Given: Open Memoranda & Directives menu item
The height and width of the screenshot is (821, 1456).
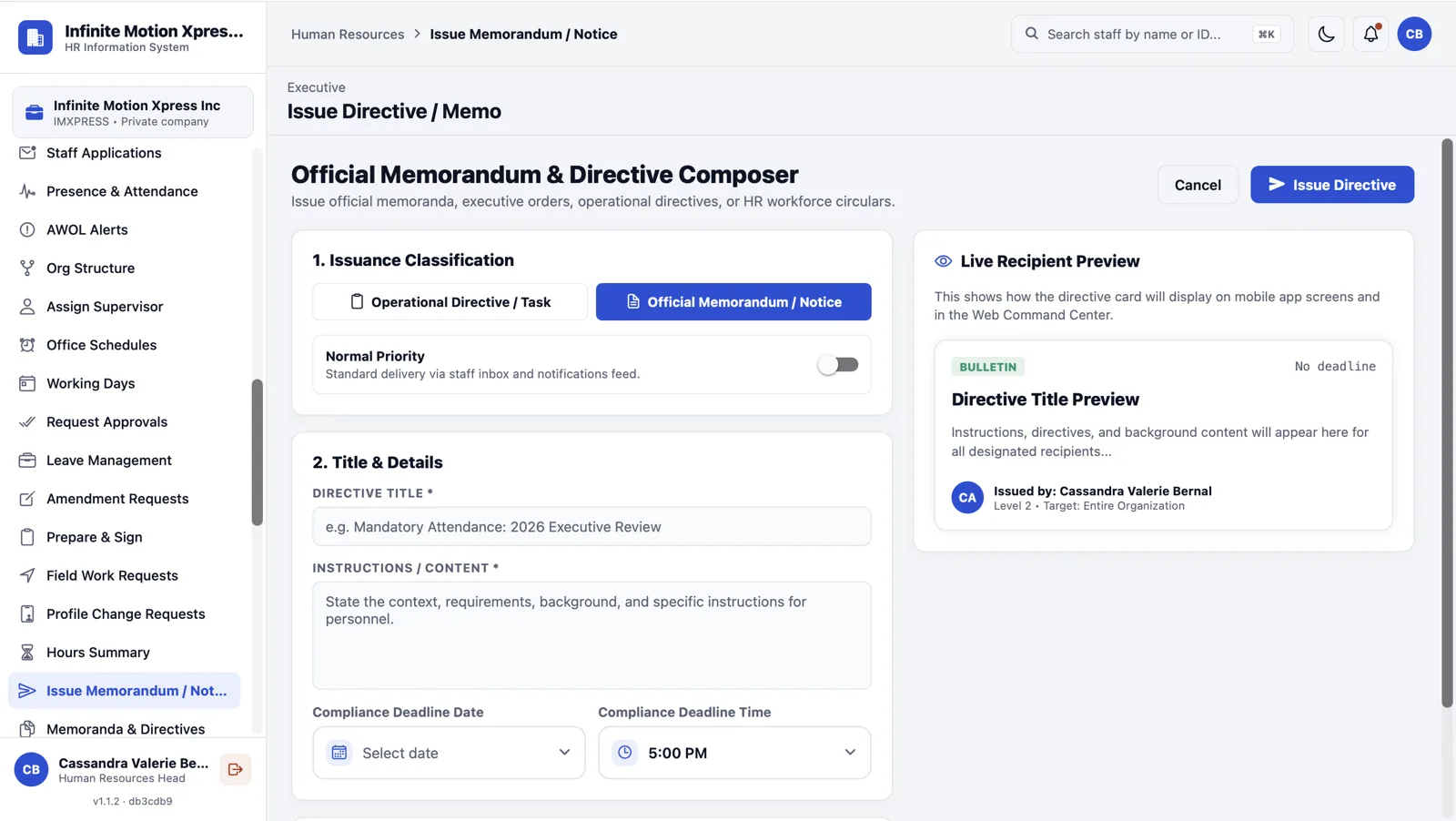Looking at the screenshot, I should click(x=126, y=729).
